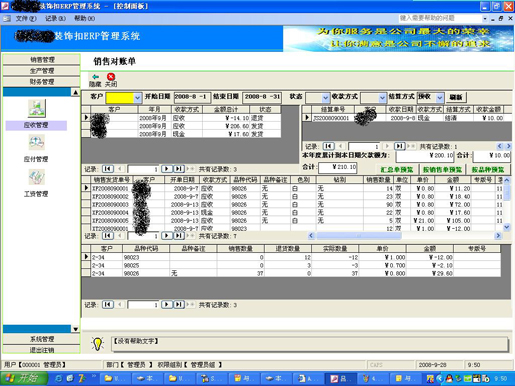
Task: Click the lightbulb help icon
Action: tap(97, 344)
